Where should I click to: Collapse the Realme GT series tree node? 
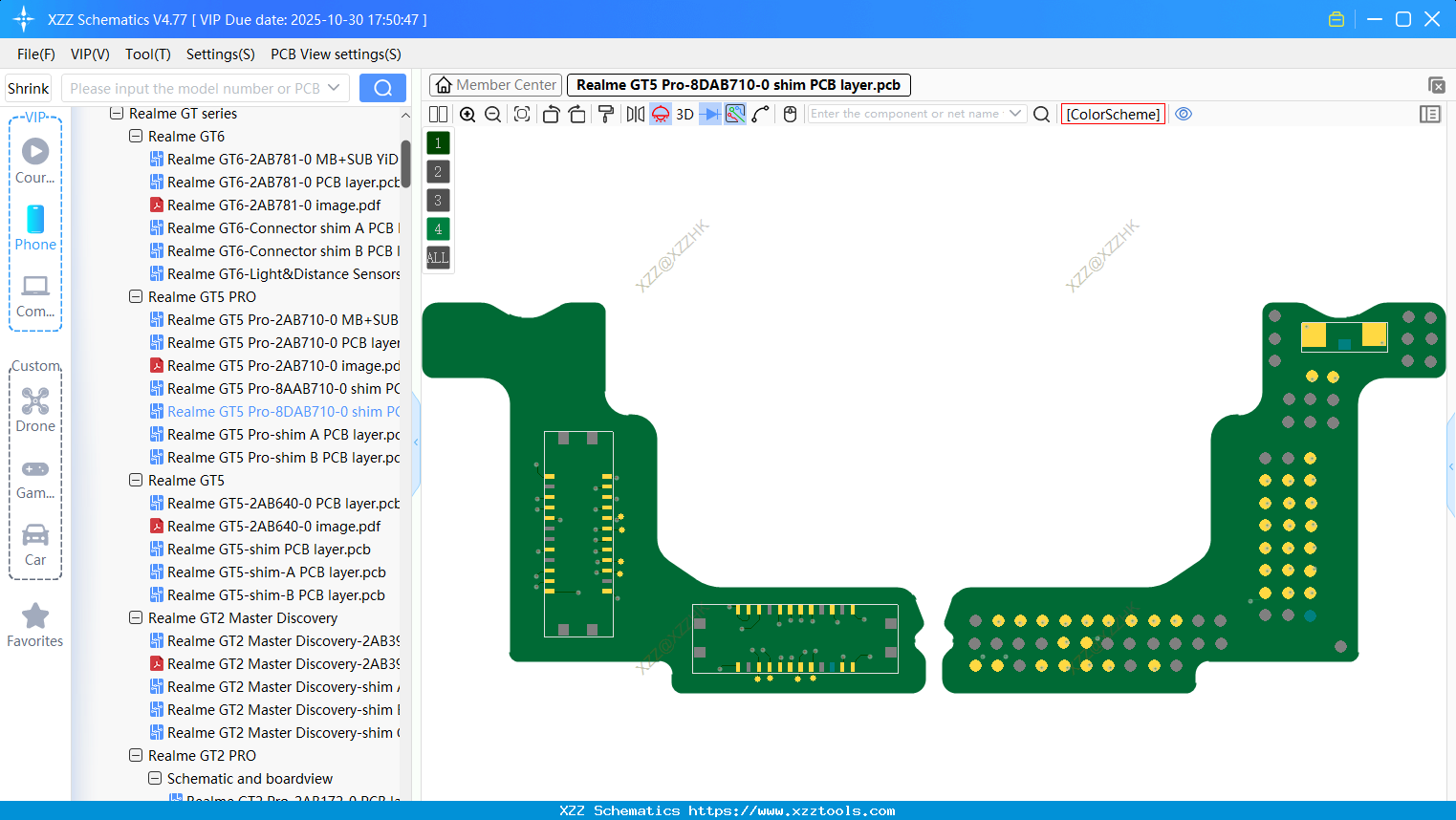point(117,114)
